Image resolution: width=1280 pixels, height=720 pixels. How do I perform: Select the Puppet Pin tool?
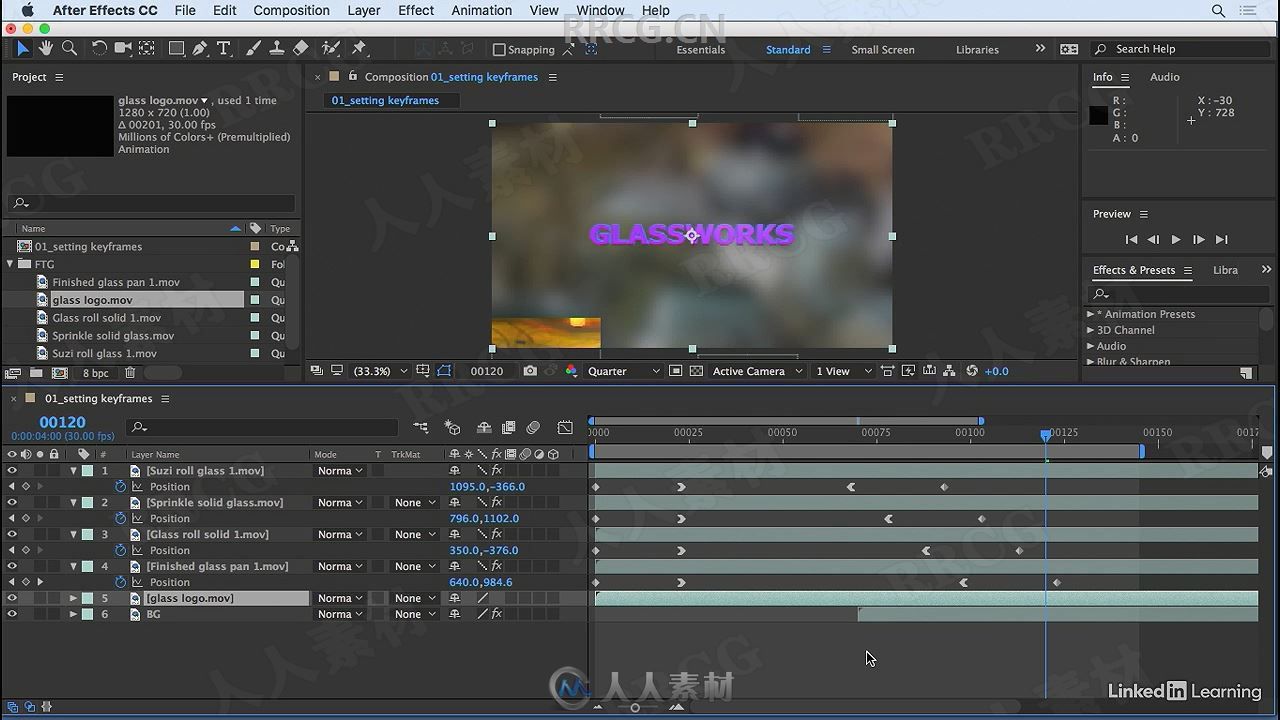pyautogui.click(x=359, y=48)
